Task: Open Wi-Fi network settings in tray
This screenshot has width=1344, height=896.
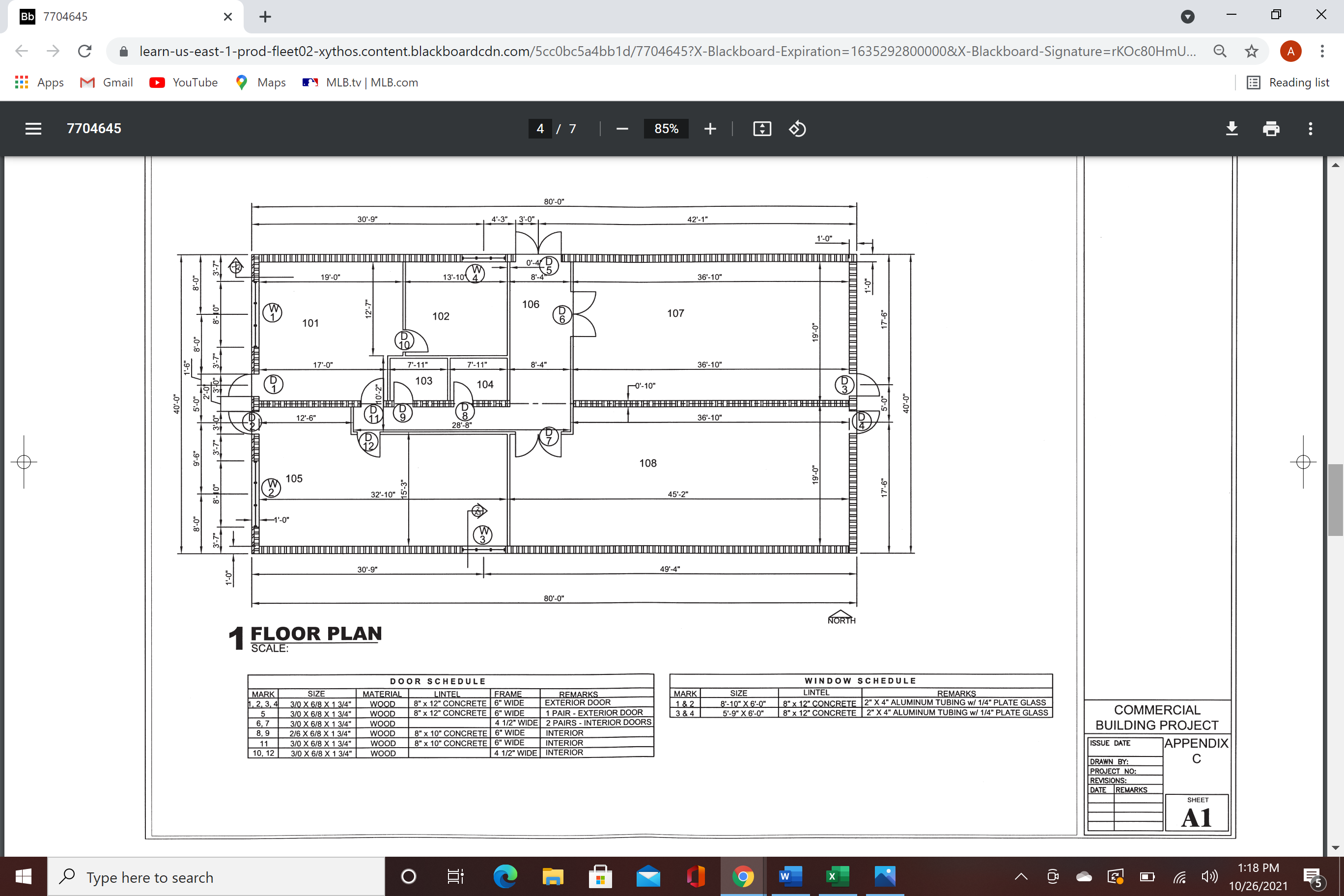Action: tap(1179, 876)
